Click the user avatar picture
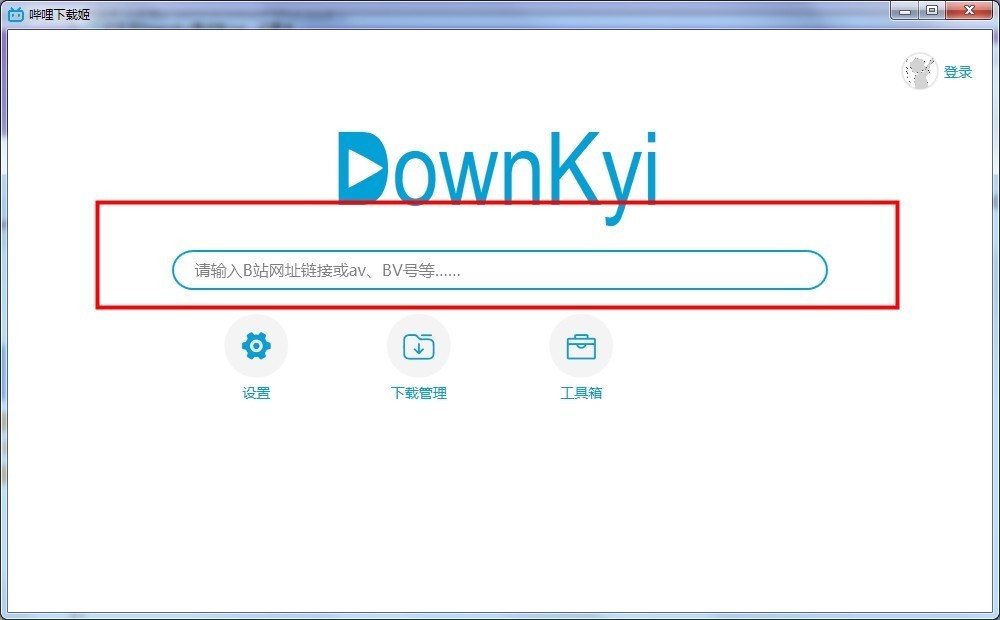 click(x=919, y=71)
